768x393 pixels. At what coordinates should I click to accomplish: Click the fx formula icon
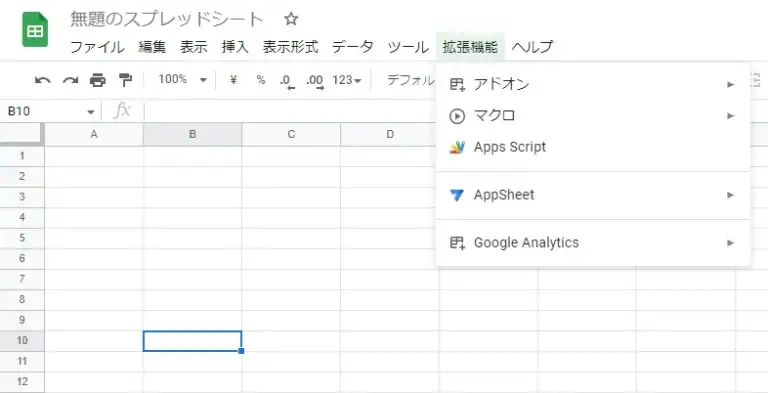click(122, 111)
